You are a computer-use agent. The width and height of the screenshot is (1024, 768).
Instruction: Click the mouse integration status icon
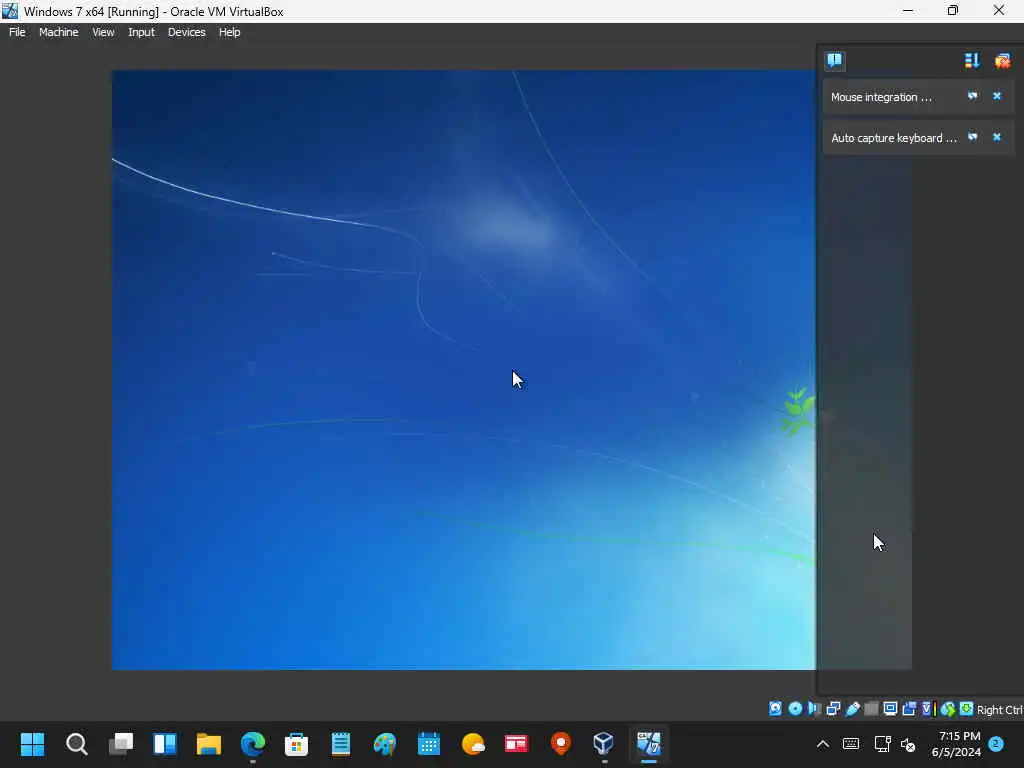click(948, 709)
